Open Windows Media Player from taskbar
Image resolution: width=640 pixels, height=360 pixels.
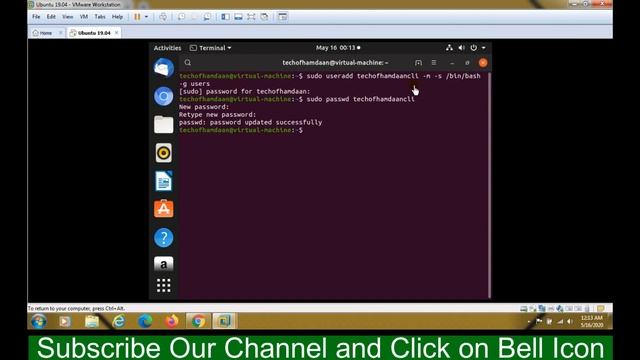pyautogui.click(x=65, y=322)
